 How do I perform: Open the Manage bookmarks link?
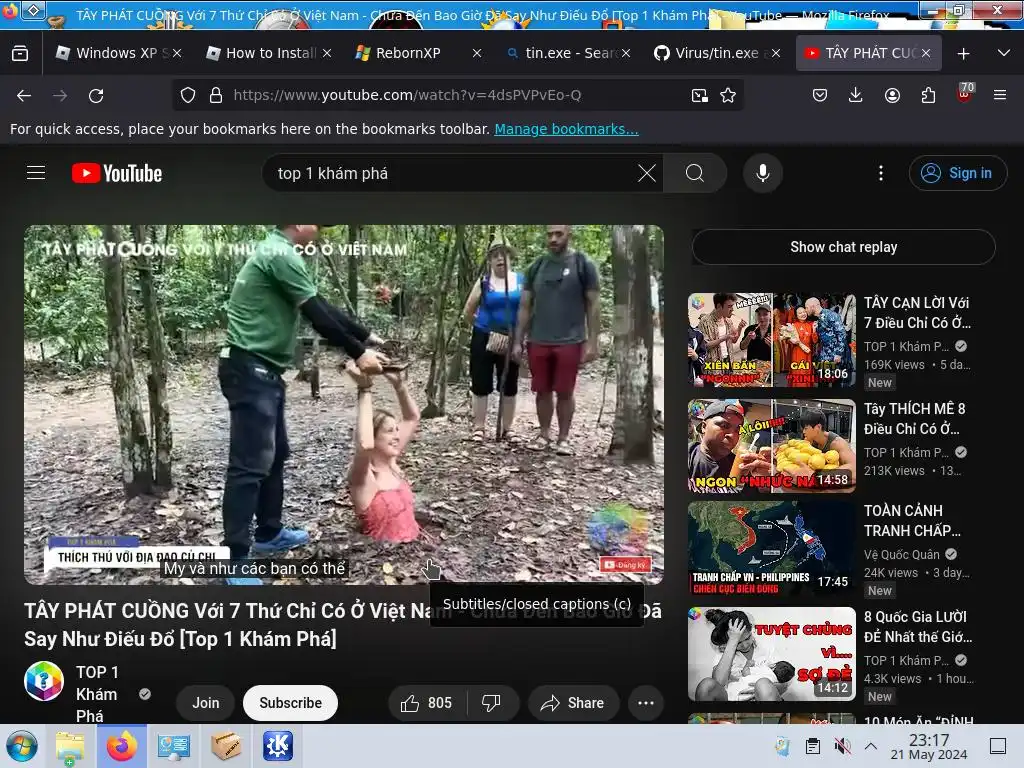pyautogui.click(x=566, y=129)
